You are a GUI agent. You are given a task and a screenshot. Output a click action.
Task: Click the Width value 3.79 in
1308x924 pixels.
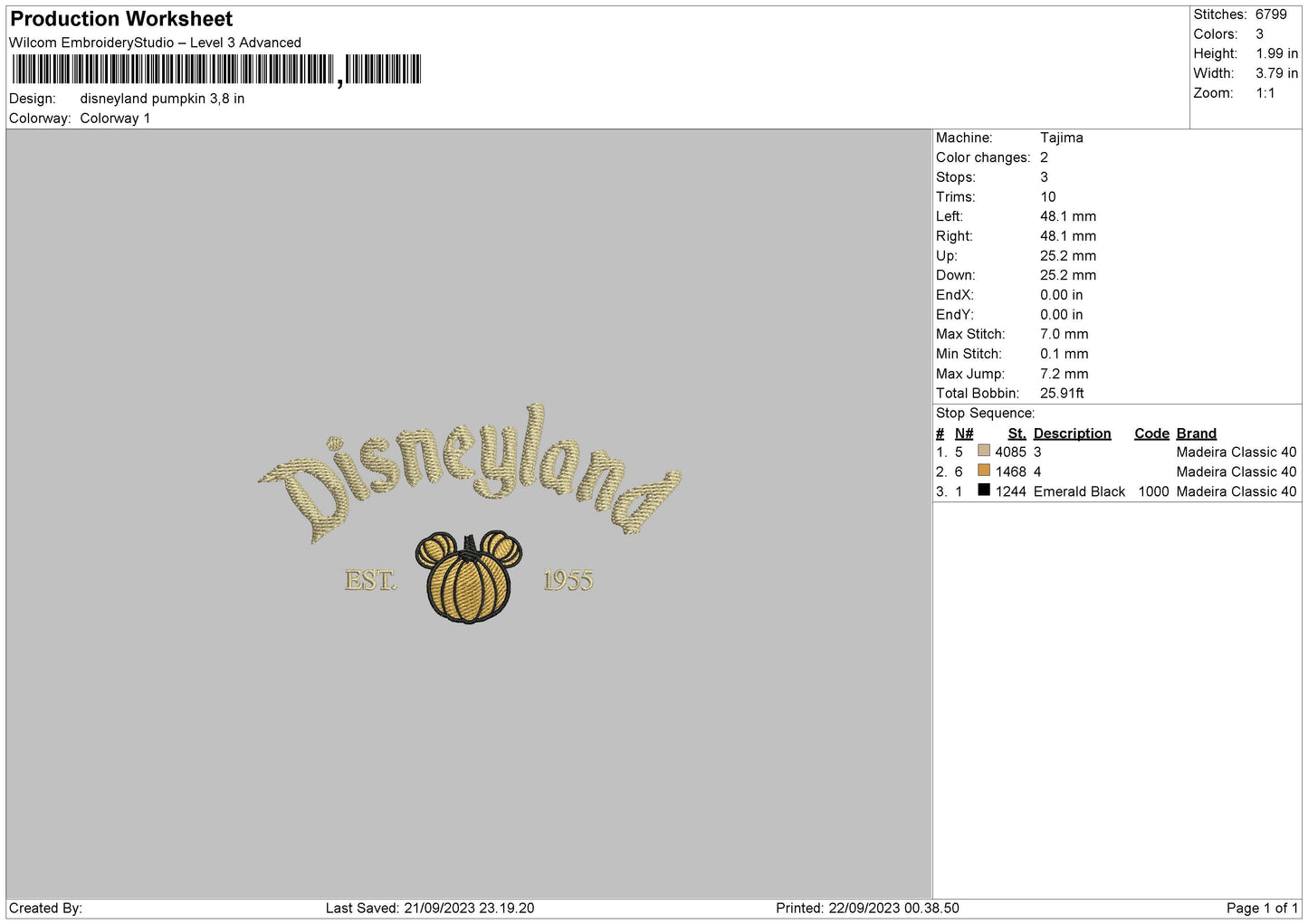click(x=1276, y=73)
